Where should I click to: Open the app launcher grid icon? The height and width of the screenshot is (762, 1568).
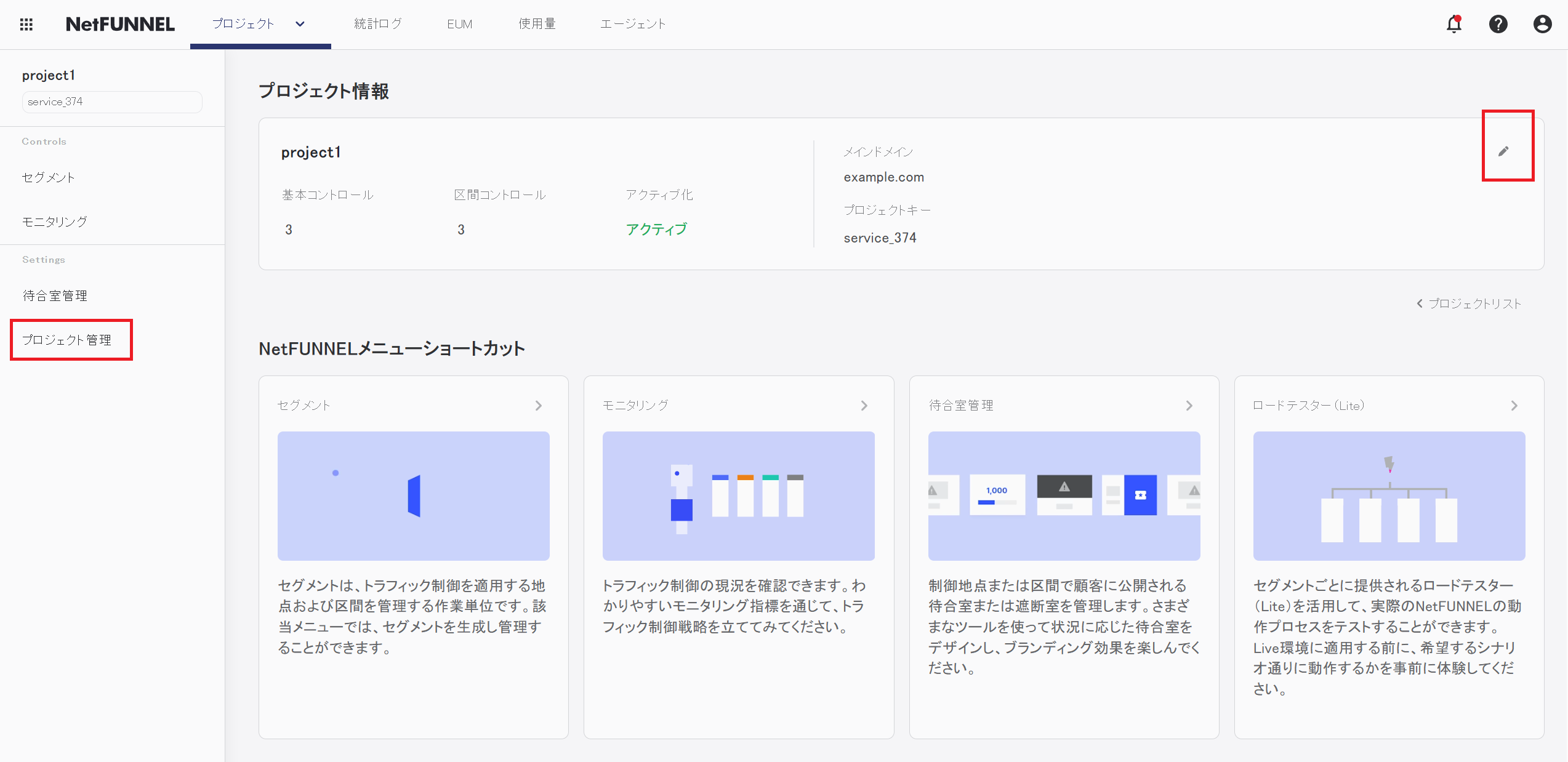[x=26, y=23]
